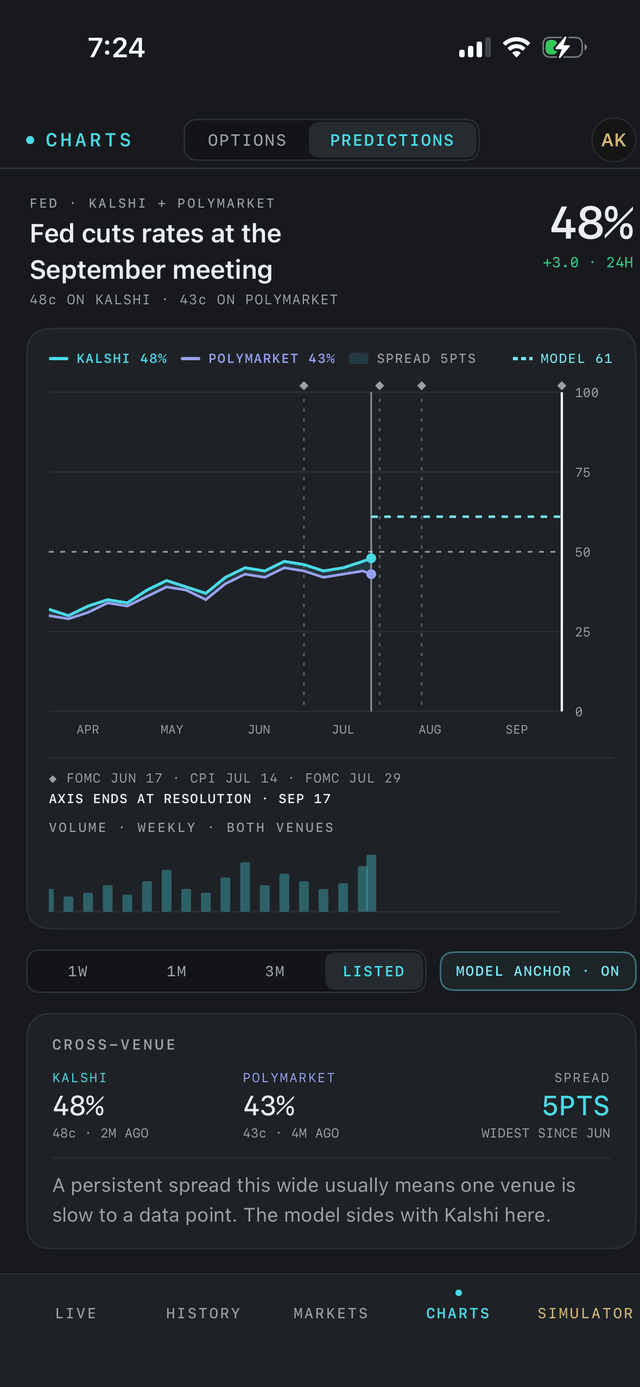
Task: Select the 1M time range
Action: 177,971
